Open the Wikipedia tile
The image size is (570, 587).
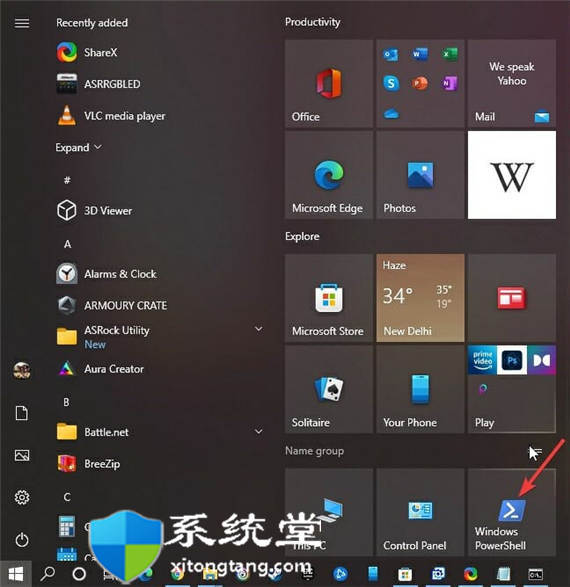(512, 175)
